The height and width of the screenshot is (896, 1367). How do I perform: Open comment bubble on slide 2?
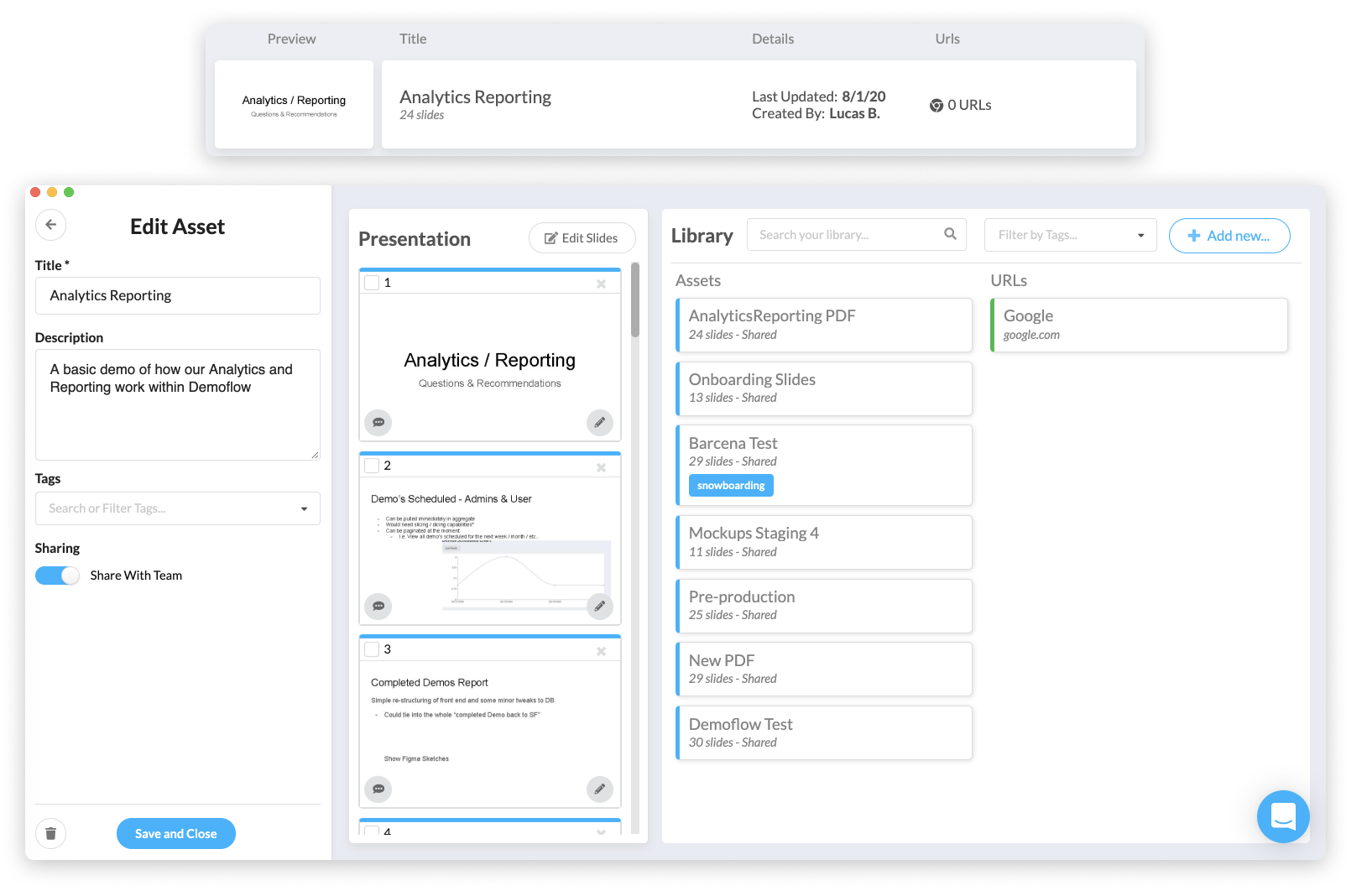point(378,606)
